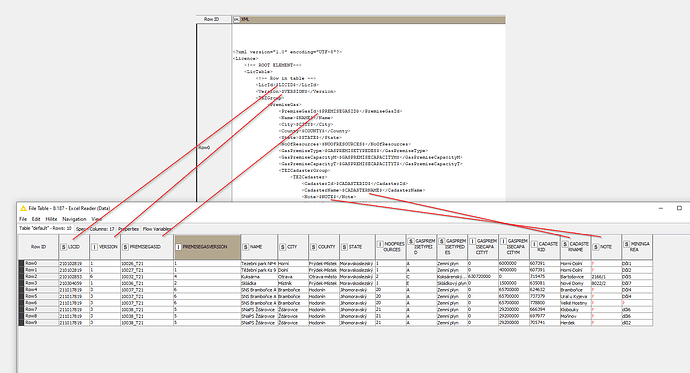Screen dimensions: 690x373
Task: Click the Bartošovice cell in CADASTERNAME column
Action: [x=575, y=277]
